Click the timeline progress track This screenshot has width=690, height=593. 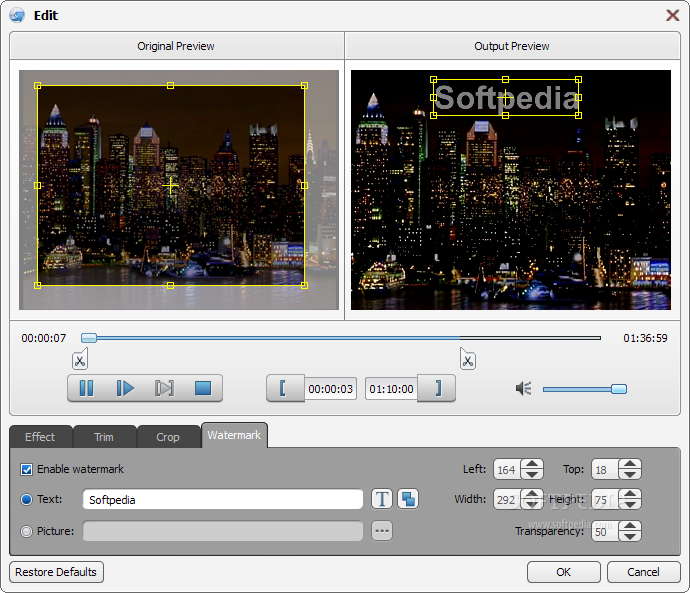(341, 338)
